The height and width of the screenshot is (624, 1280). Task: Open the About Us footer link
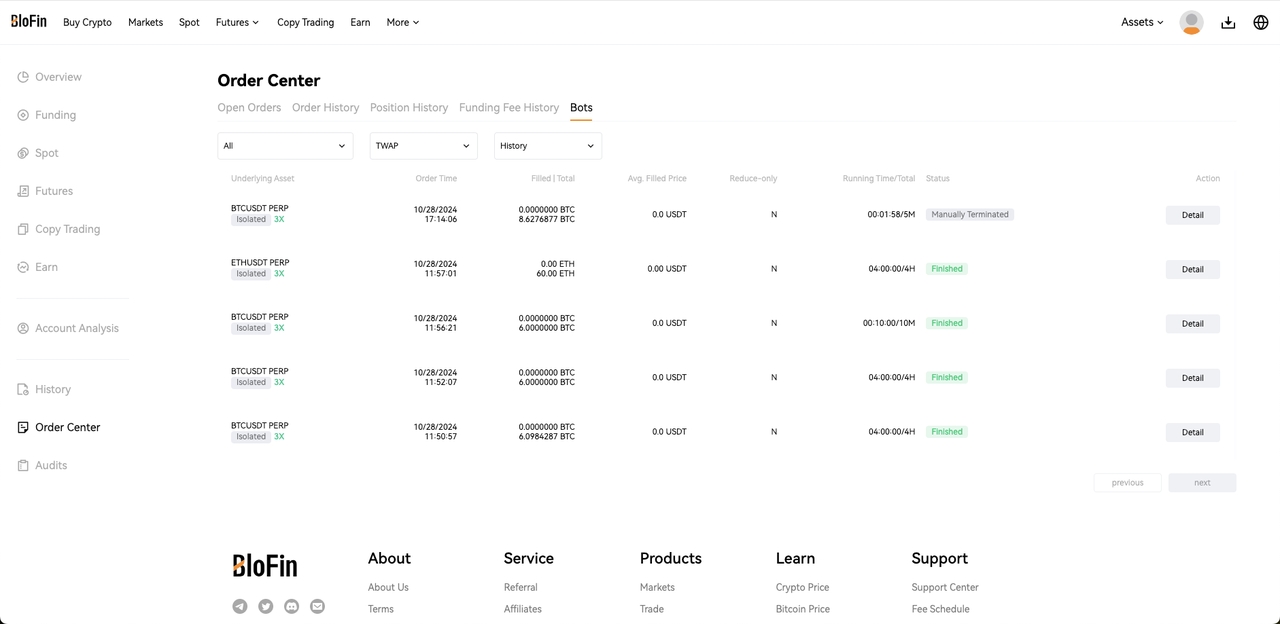[x=388, y=587]
